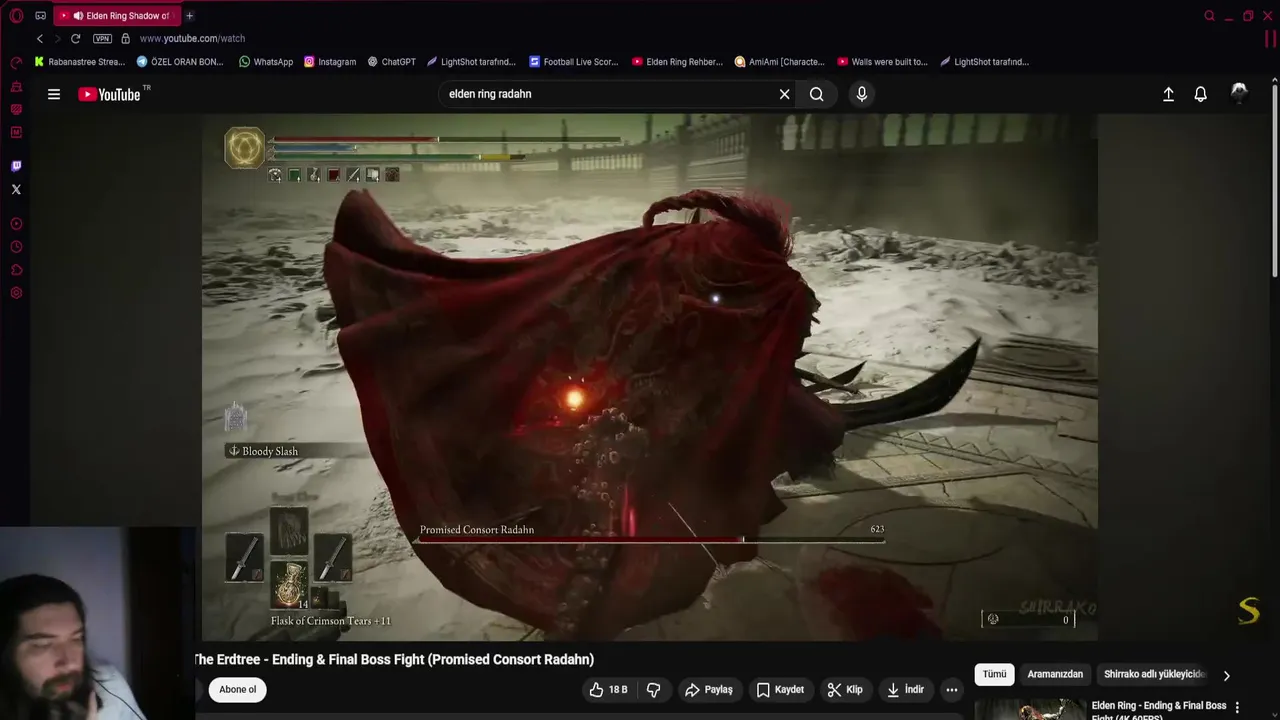Open Elden Ring Rehber... bookmark

[677, 62]
